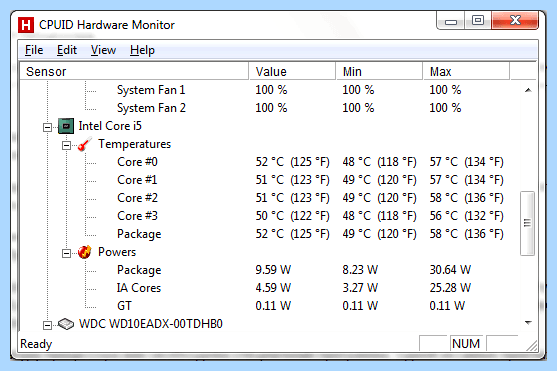Click Core #3 value 50 °C (122 °F)
557x371 pixels.
pyautogui.click(x=292, y=216)
